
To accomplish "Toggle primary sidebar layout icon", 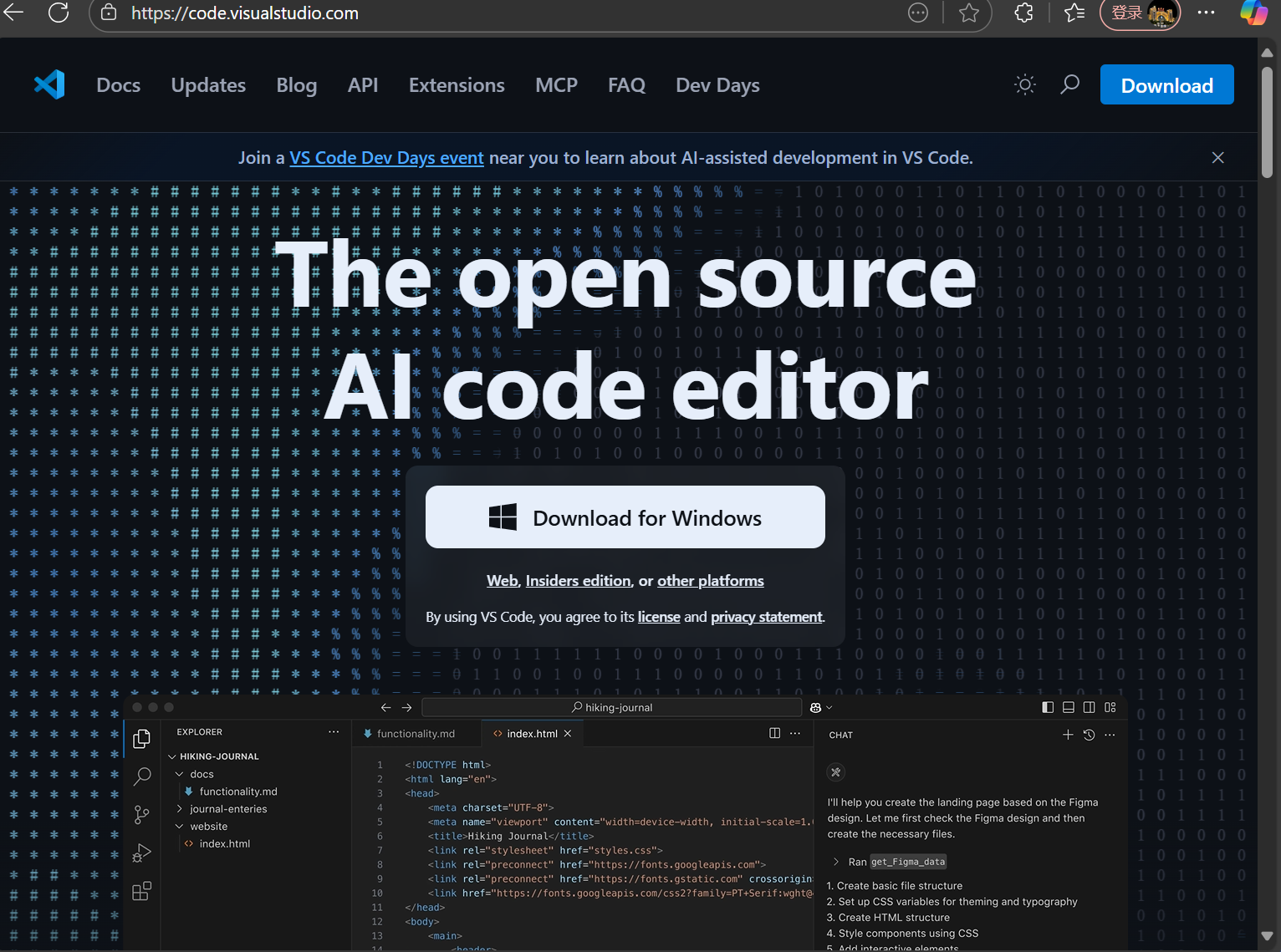I will 1048,707.
